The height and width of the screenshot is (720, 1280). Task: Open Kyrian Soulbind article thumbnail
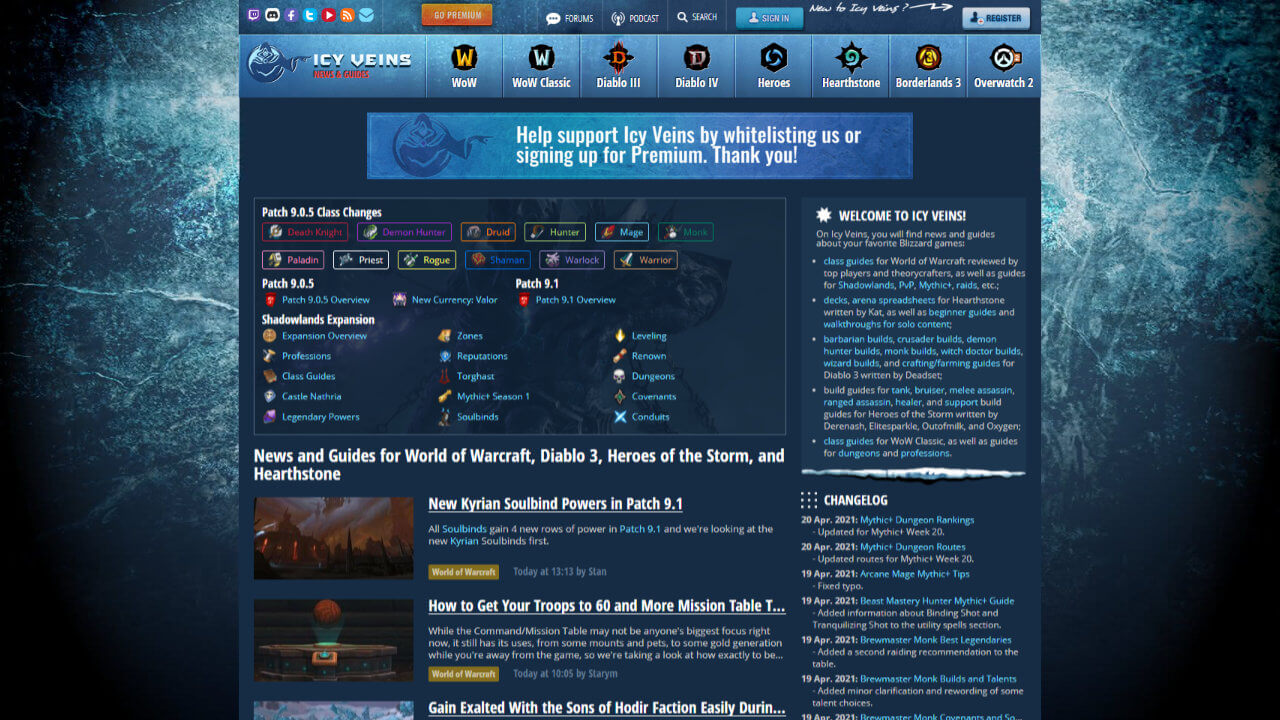333,538
